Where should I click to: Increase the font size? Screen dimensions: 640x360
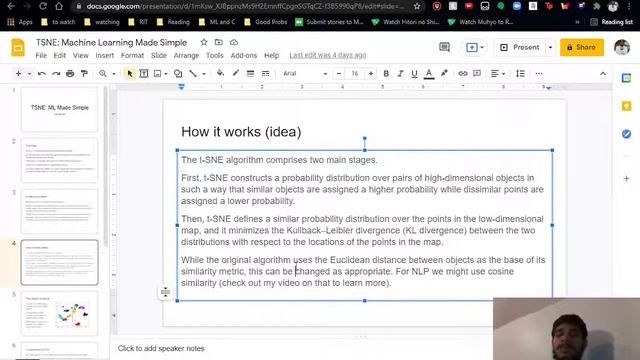tap(371, 73)
